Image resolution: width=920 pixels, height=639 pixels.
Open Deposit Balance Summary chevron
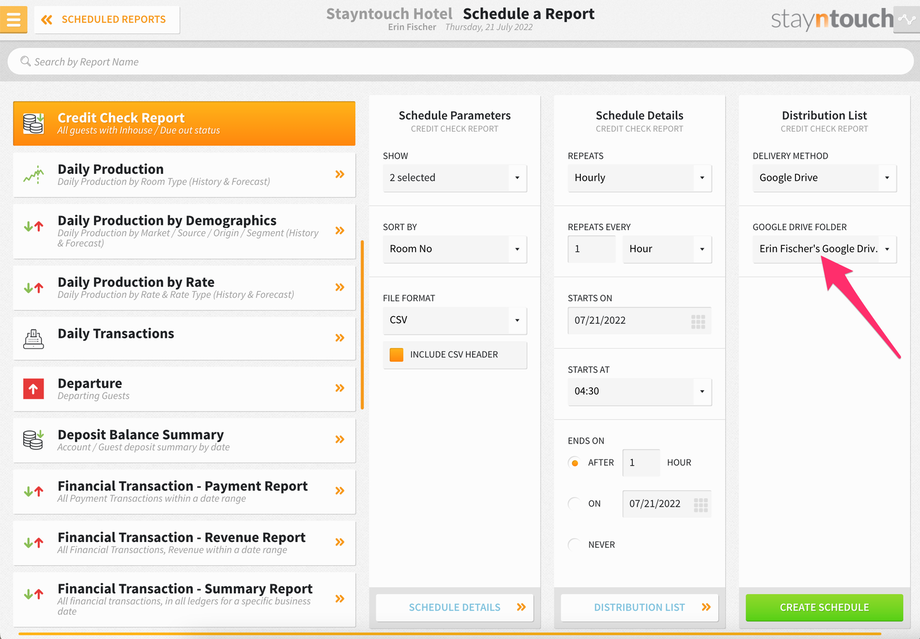[340, 439]
